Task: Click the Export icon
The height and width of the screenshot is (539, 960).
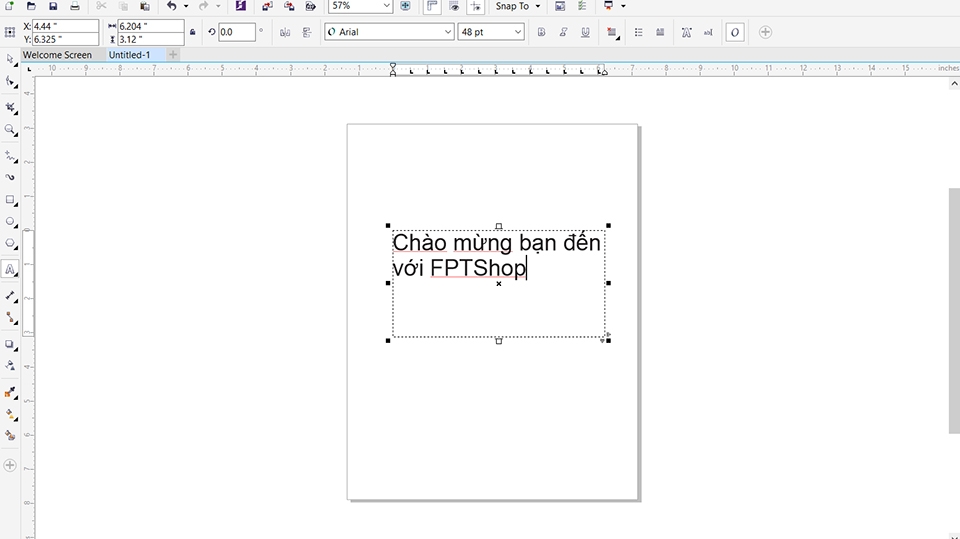Action: pos(289,6)
